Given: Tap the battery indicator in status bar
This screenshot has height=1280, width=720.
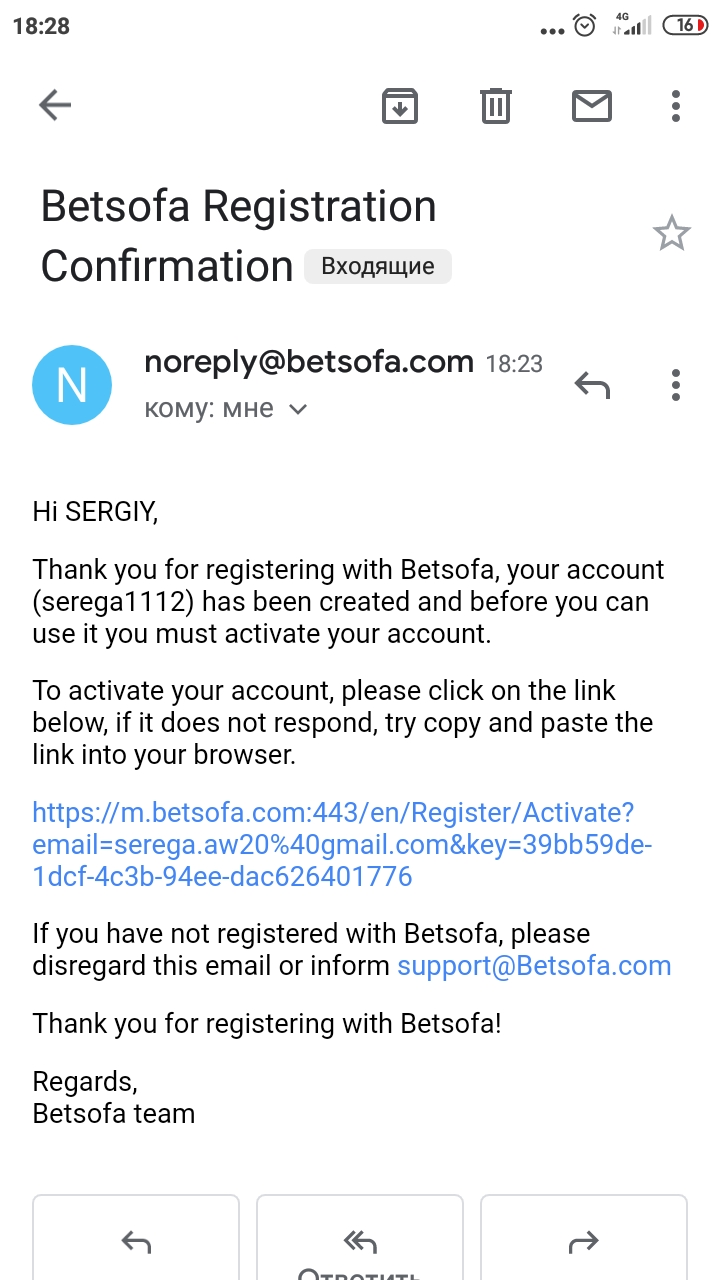Looking at the screenshot, I should coord(688,26).
